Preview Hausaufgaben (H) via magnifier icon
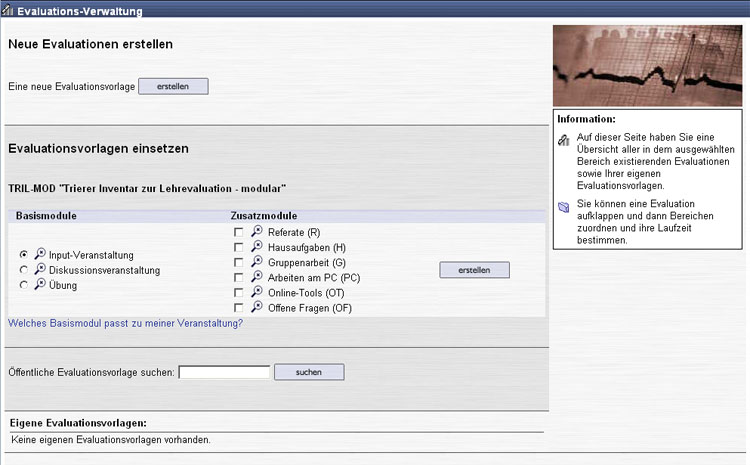Screen dimensions: 750x465 pyautogui.click(x=256, y=247)
